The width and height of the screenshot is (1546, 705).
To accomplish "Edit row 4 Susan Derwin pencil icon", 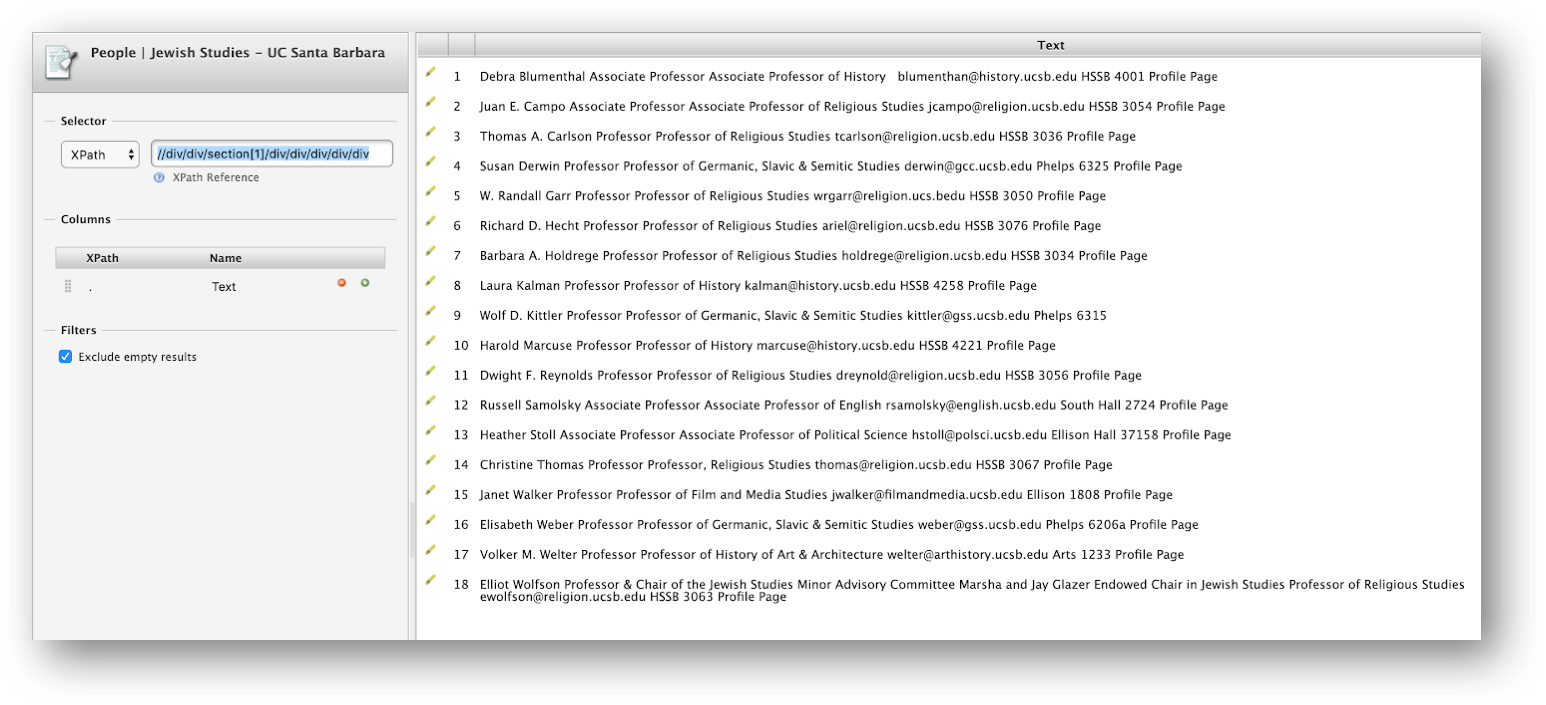I will pos(431,162).
